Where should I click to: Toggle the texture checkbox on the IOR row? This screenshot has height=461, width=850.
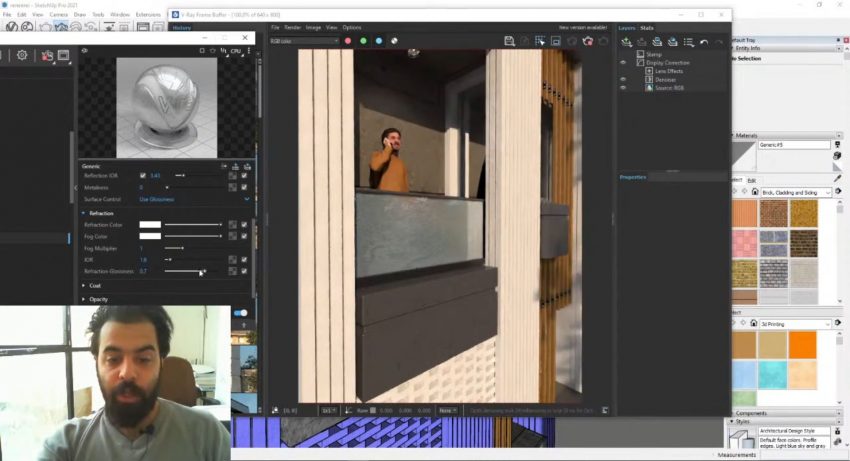click(x=244, y=260)
